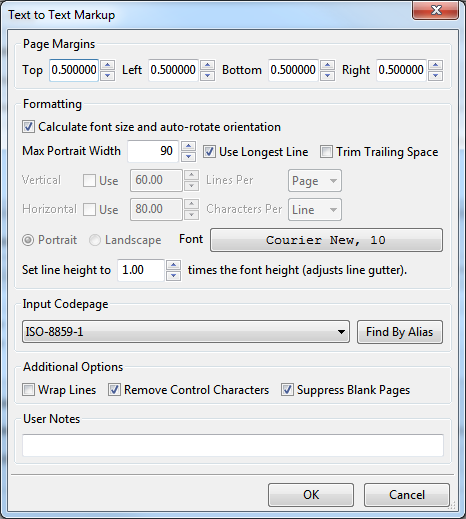
Task: Decrease the Top margin with down arrow
Action: [x=107, y=76]
